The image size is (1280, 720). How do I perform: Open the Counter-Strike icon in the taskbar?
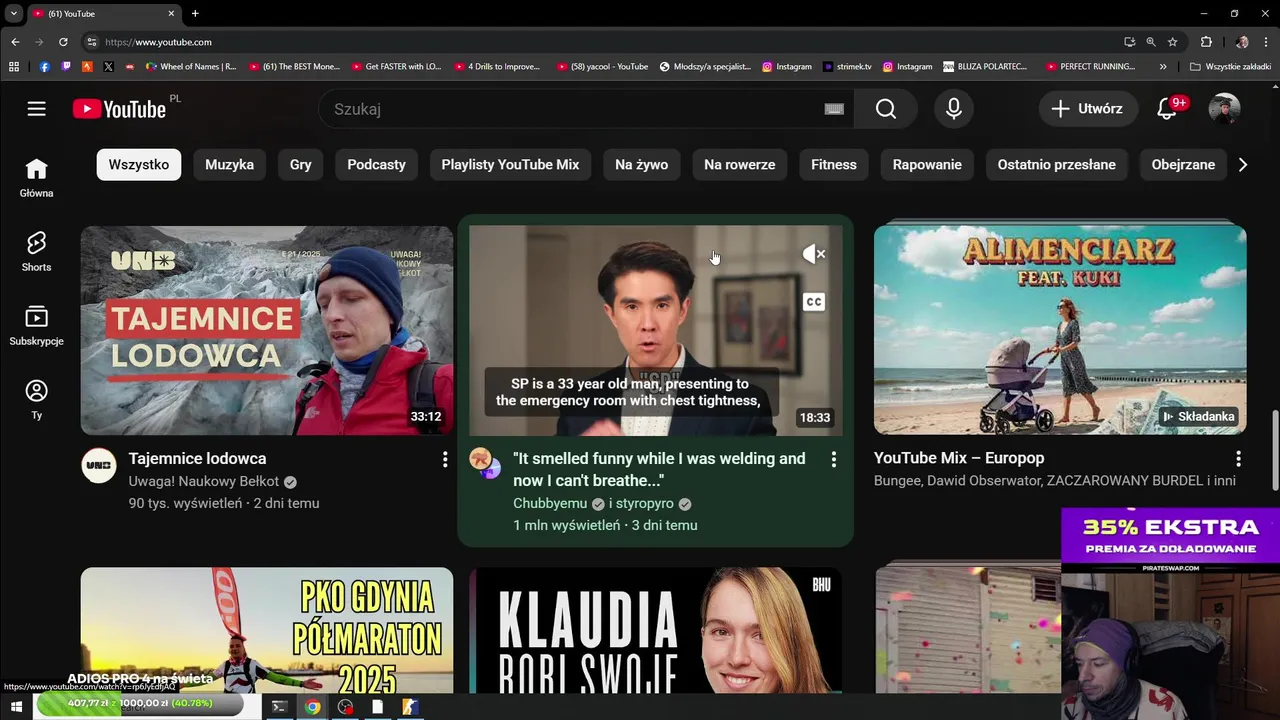[x=410, y=707]
